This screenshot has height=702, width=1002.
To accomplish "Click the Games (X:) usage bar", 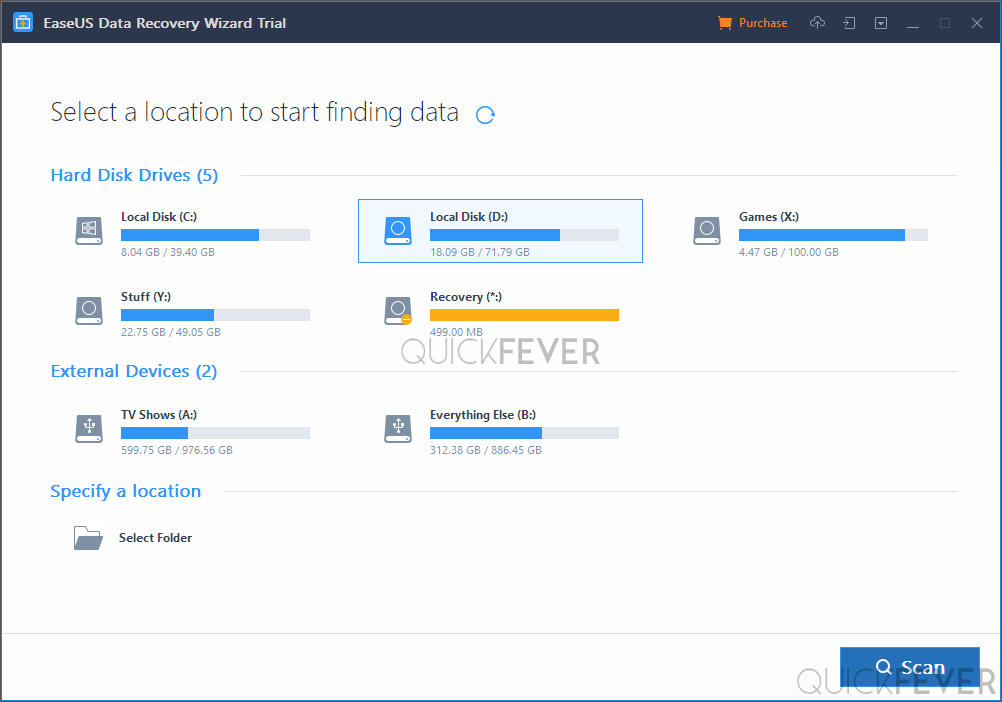I will click(x=833, y=235).
